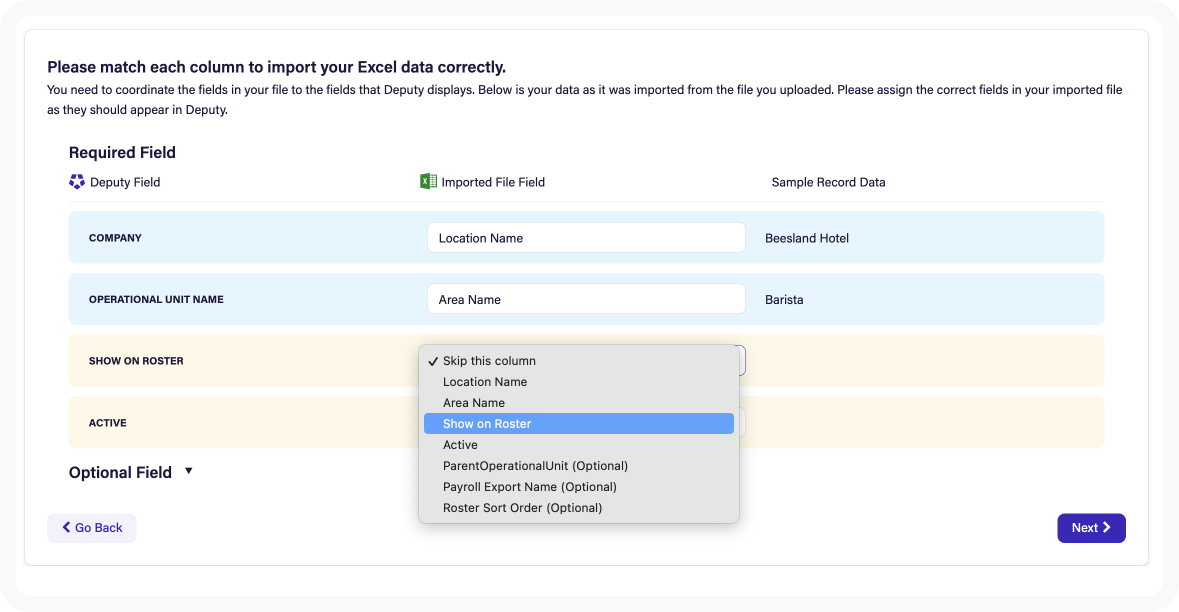Open the Operational Unit Name dropdown showing Area Name

pyautogui.click(x=586, y=300)
